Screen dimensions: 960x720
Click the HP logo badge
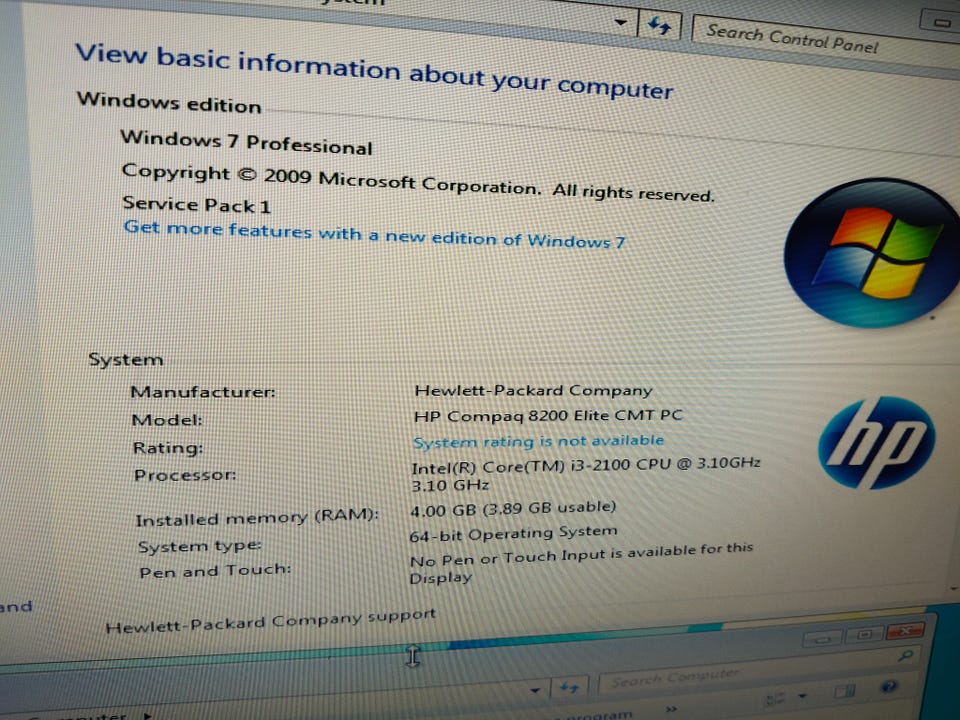(877, 442)
